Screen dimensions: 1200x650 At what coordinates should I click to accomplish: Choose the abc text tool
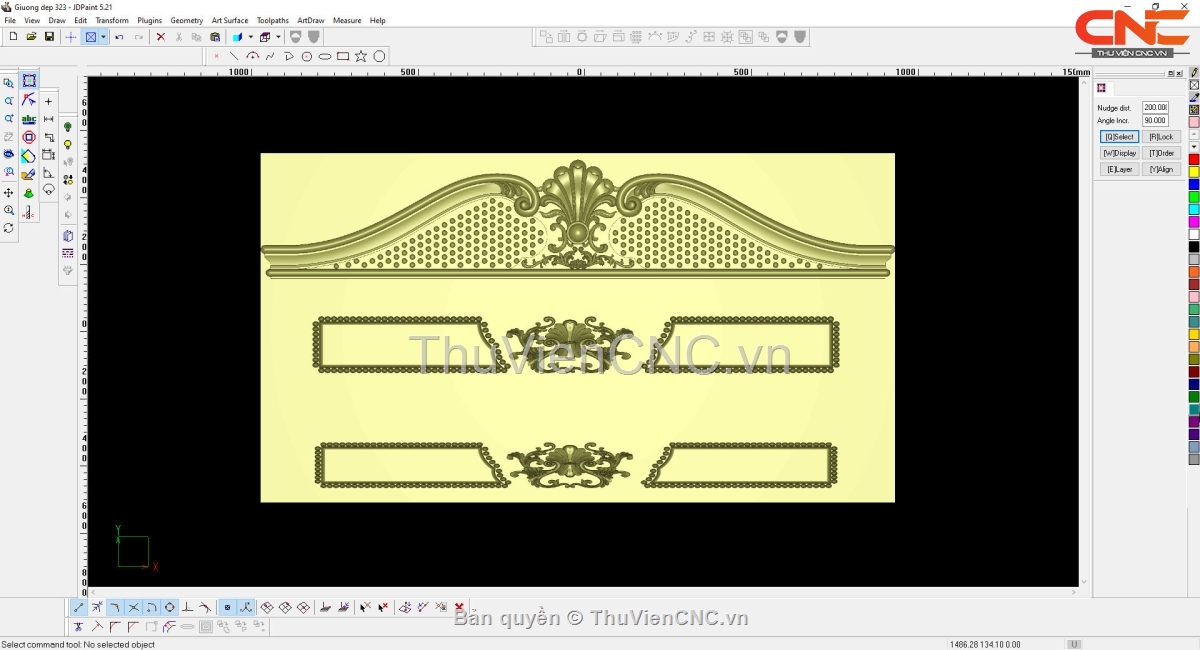coord(29,119)
